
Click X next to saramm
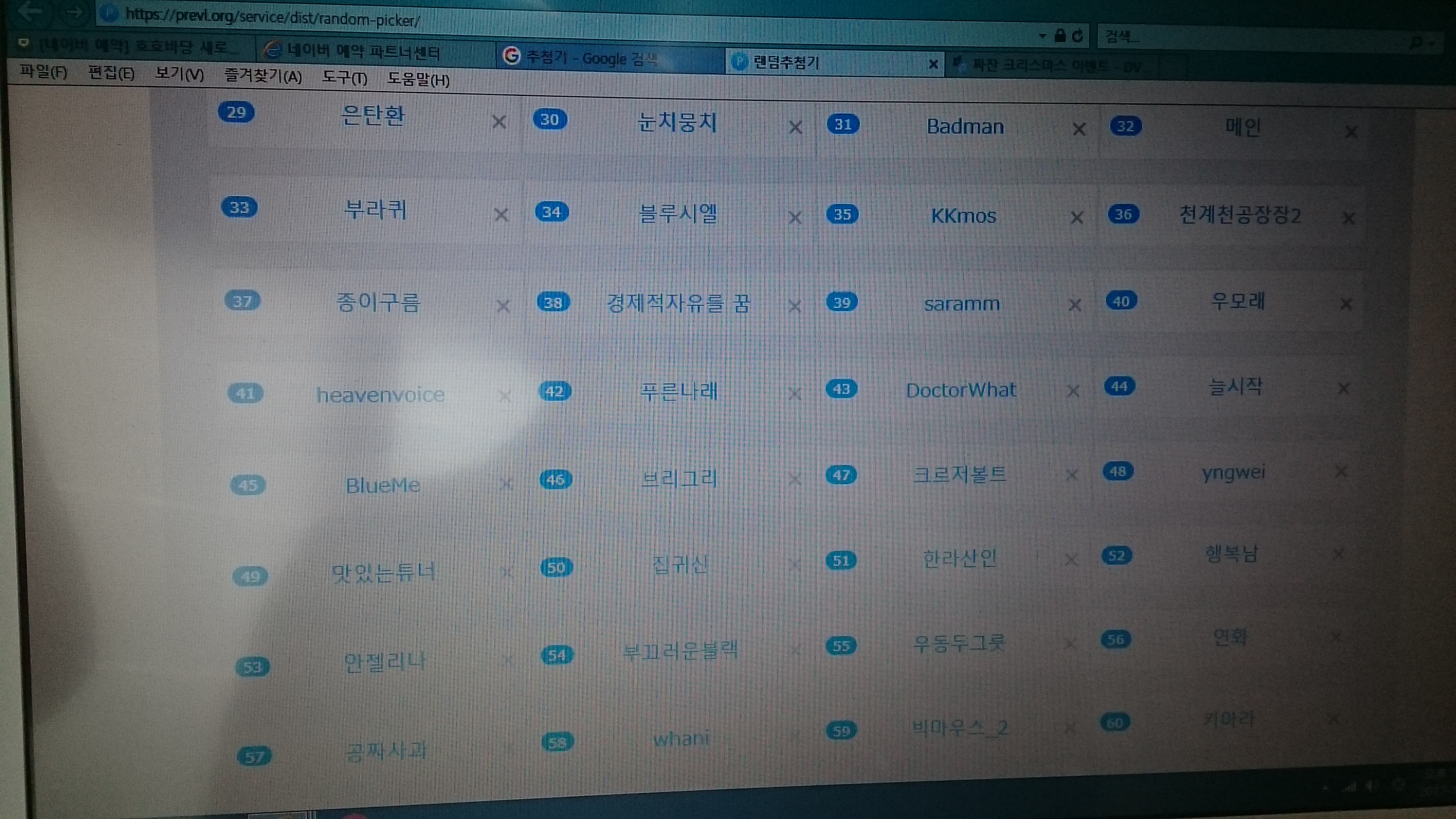1075,305
